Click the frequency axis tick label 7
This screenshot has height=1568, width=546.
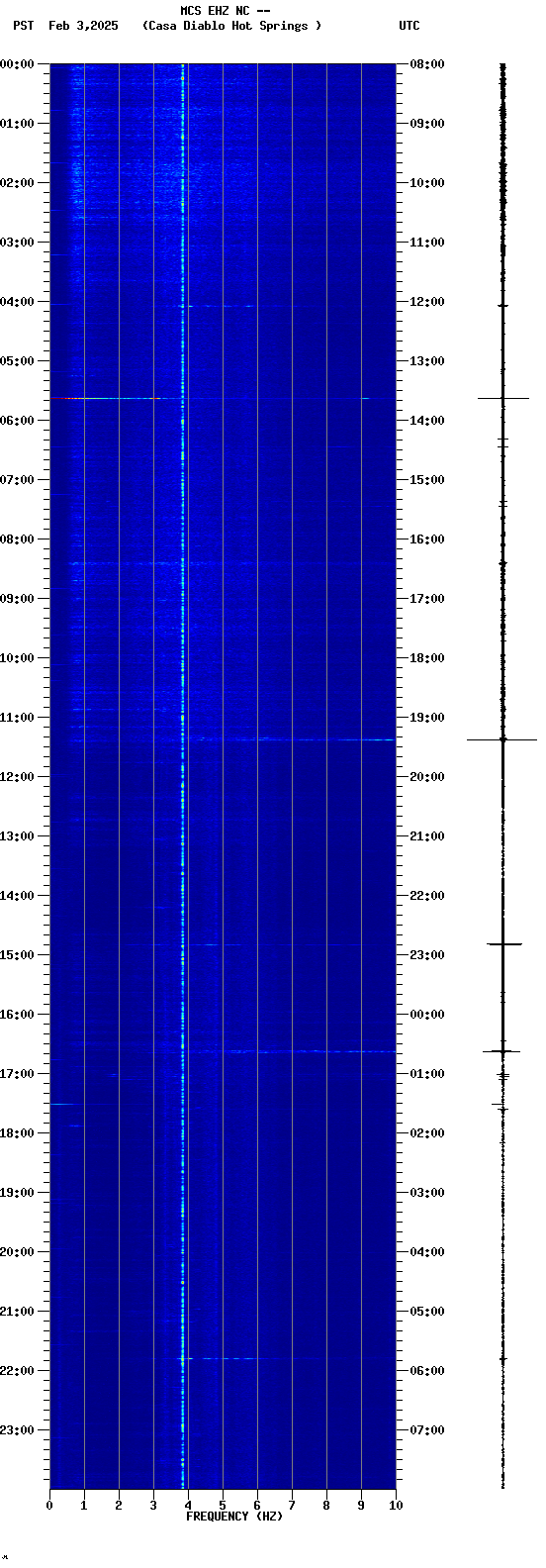point(292,1506)
